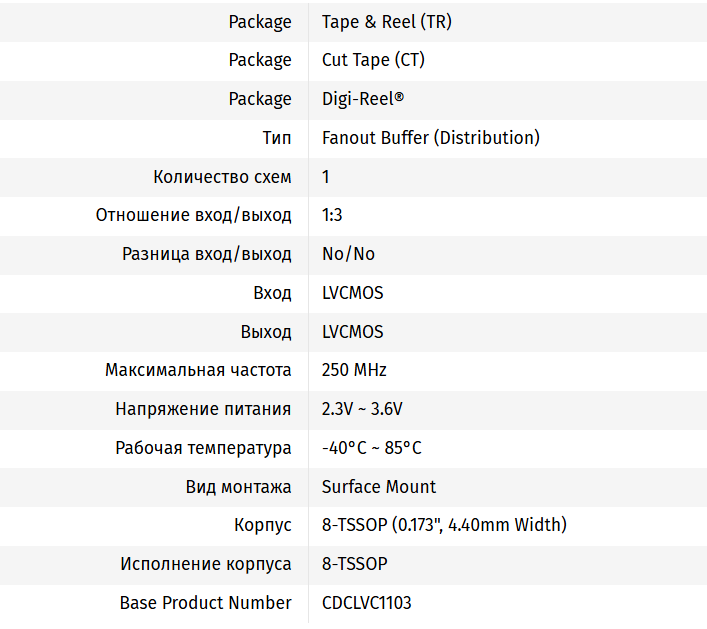Click the -40°C ~ 85°C temperature value
This screenshot has height=629, width=707.
click(371, 448)
